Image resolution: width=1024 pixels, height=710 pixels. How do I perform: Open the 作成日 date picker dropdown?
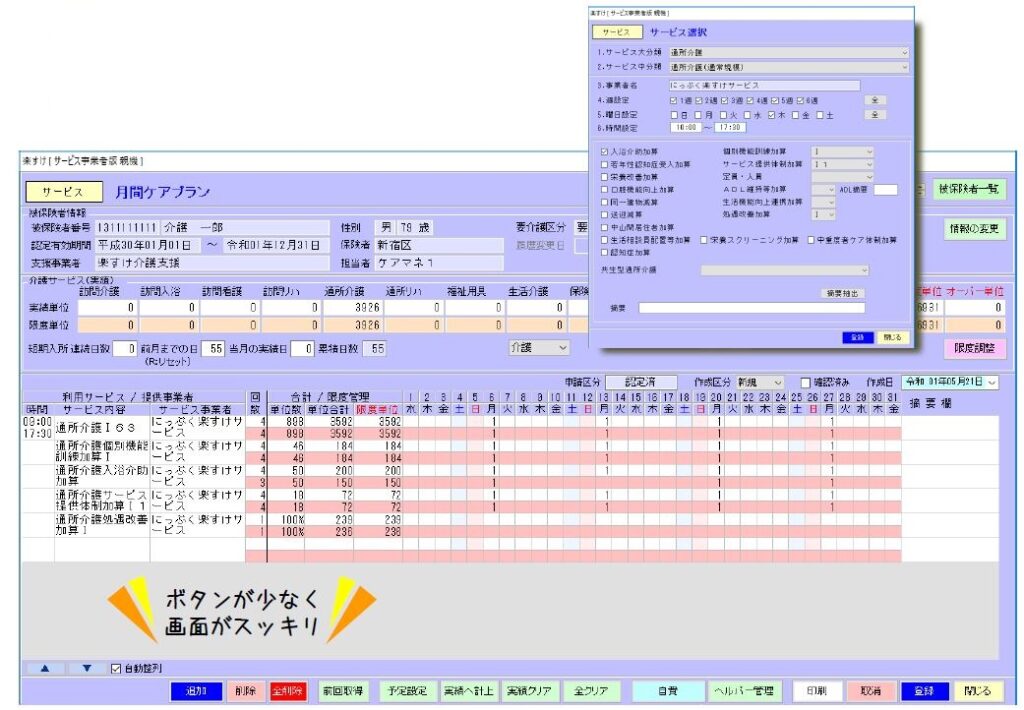[x=991, y=382]
